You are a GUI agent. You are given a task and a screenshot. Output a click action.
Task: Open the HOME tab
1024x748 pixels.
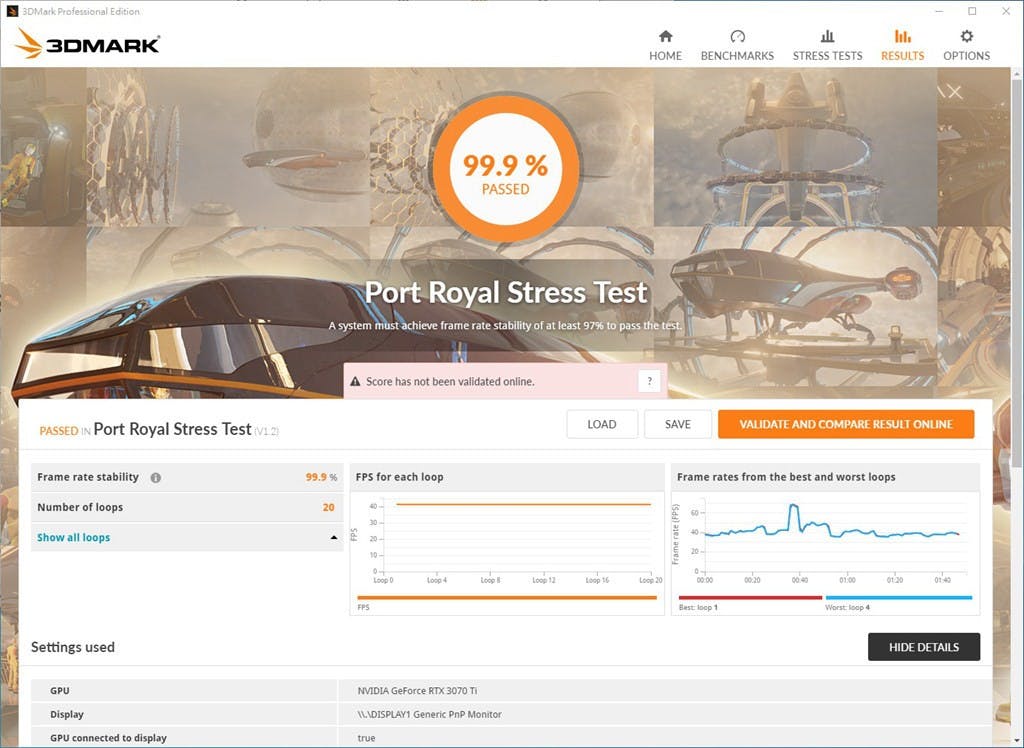(665, 45)
